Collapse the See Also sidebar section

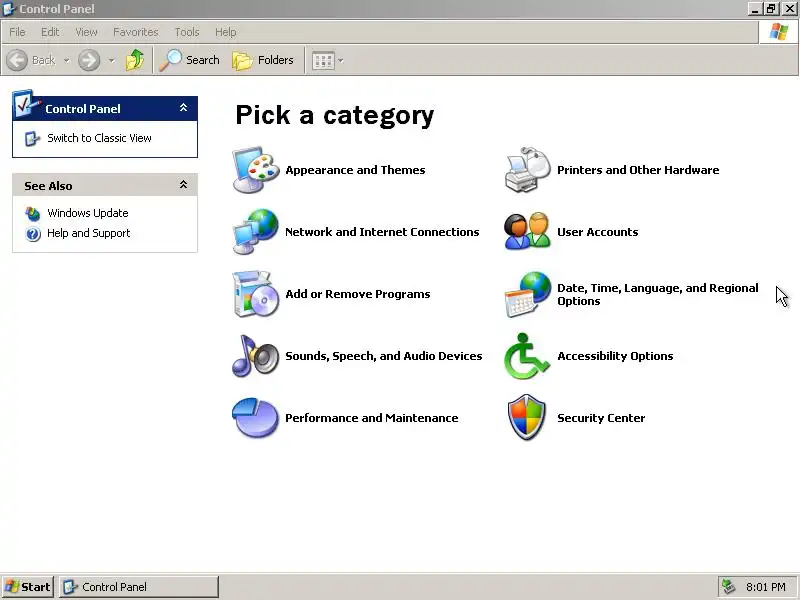(x=183, y=185)
